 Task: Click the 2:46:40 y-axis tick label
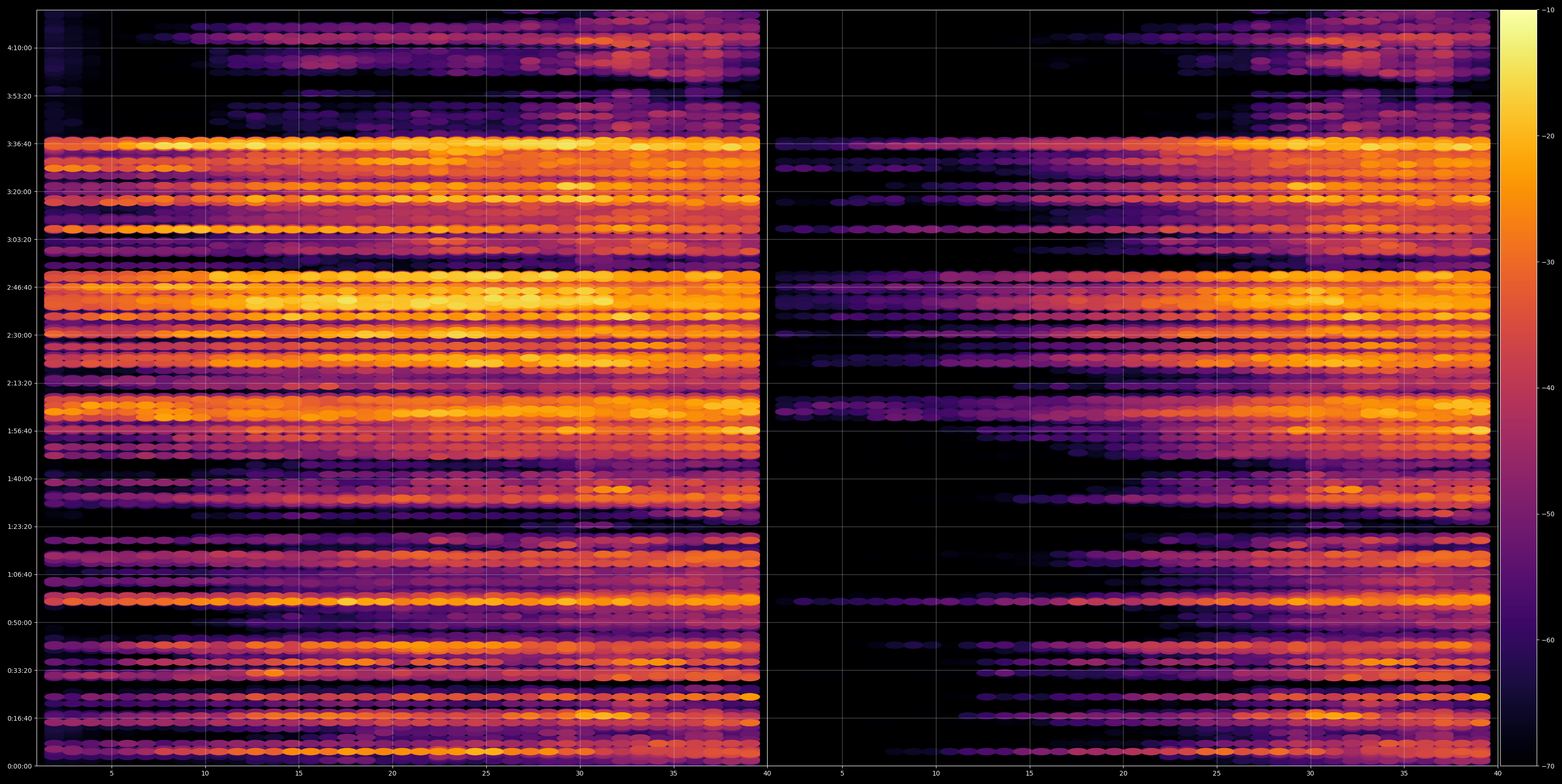pos(19,287)
